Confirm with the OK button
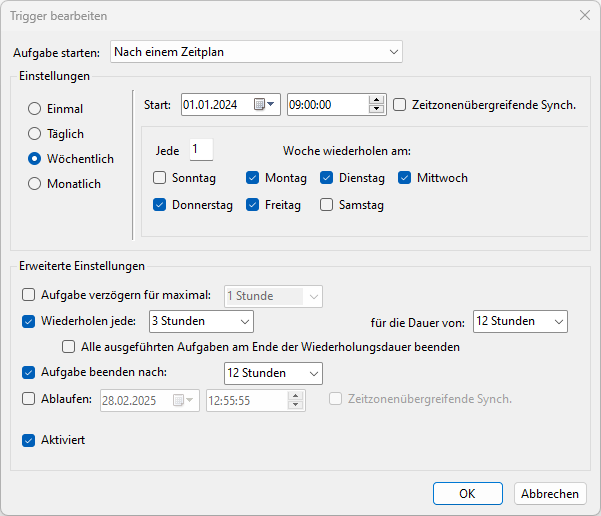 [x=468, y=493]
